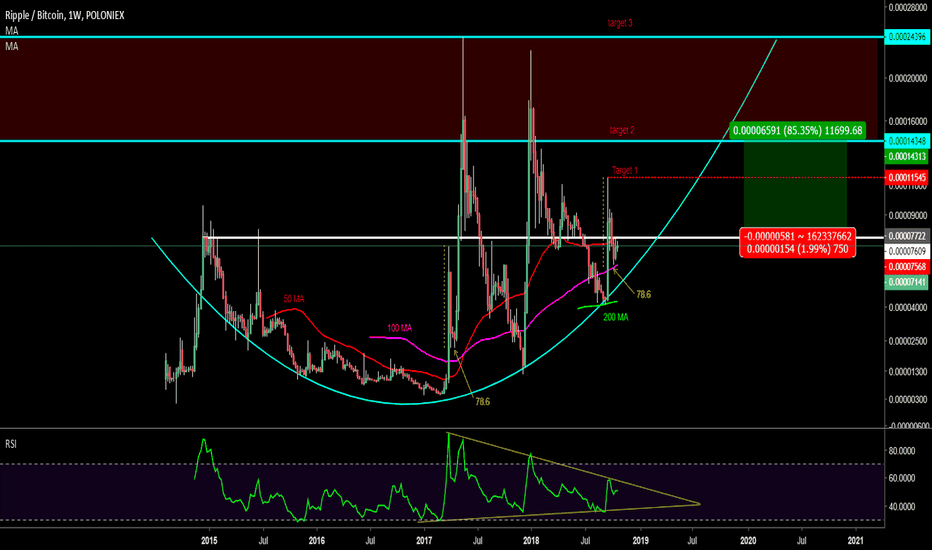
Task: Click the 2019 date label
Action: 640,540
